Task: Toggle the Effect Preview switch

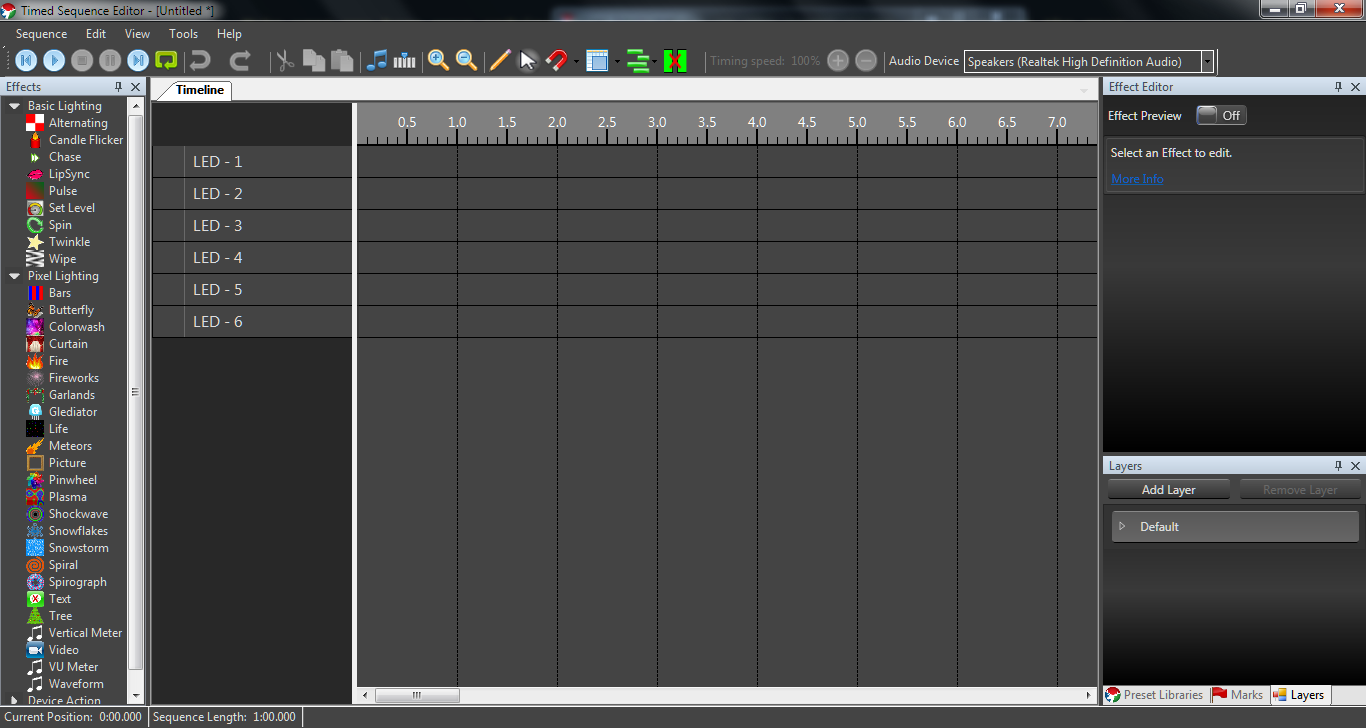Action: (1221, 116)
